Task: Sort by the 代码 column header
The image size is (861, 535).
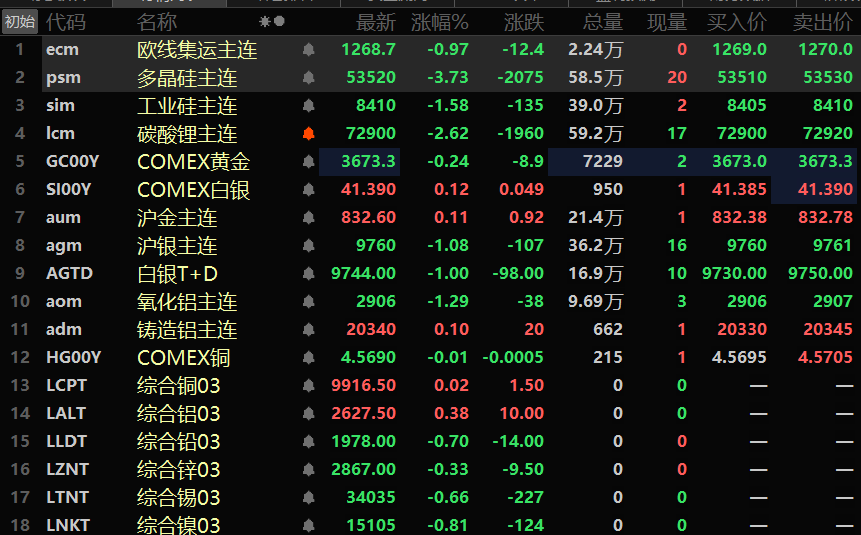Action: click(x=66, y=23)
